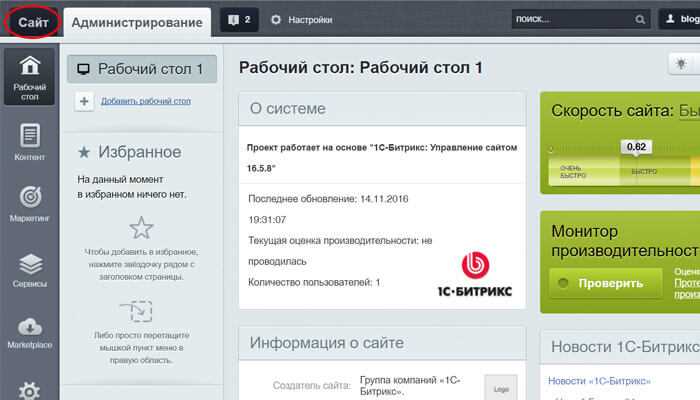Select Рабочий стол in sidebar
Viewport: 700px width, 400px height.
[29, 77]
